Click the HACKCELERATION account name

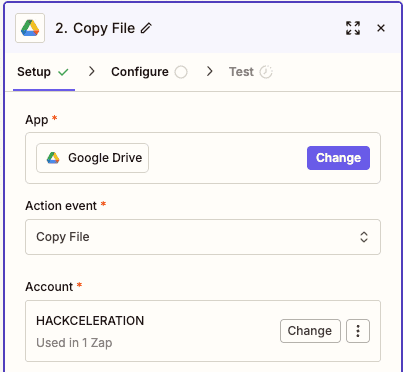click(x=90, y=321)
